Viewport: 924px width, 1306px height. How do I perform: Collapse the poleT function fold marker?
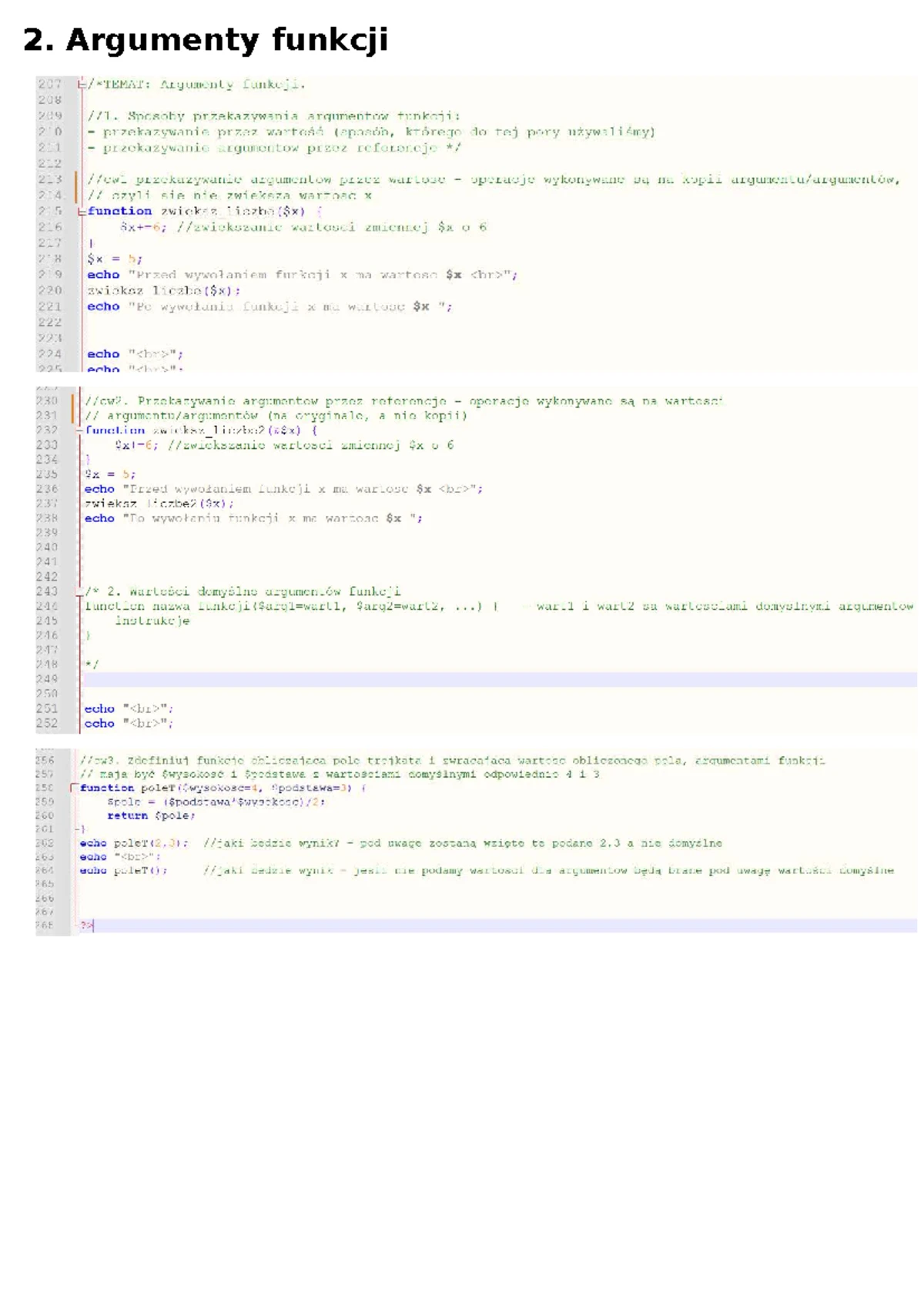point(74,788)
